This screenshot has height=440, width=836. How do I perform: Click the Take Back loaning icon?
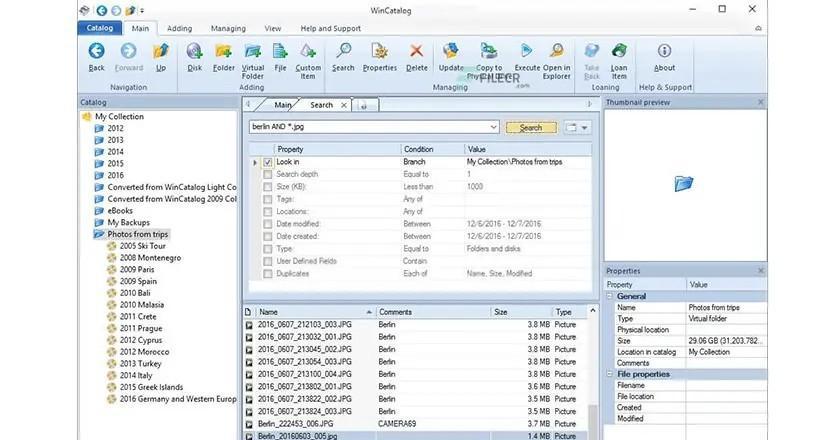tap(592, 51)
